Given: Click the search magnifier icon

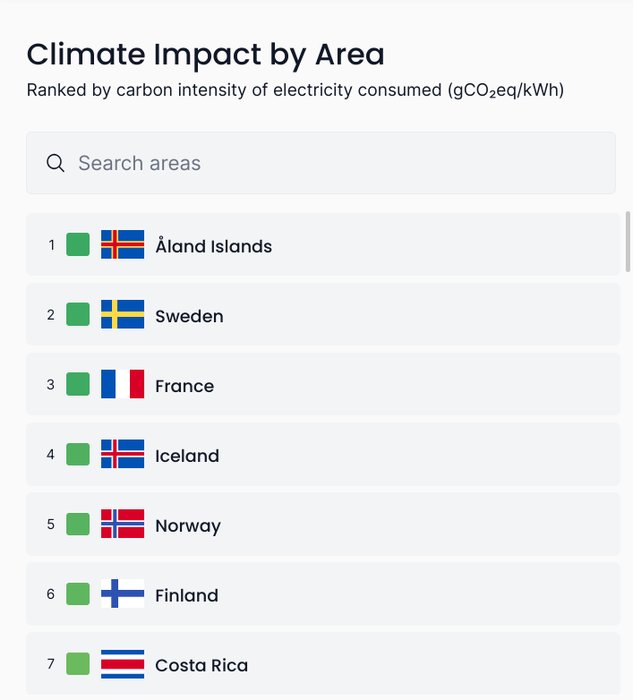Looking at the screenshot, I should [x=55, y=163].
